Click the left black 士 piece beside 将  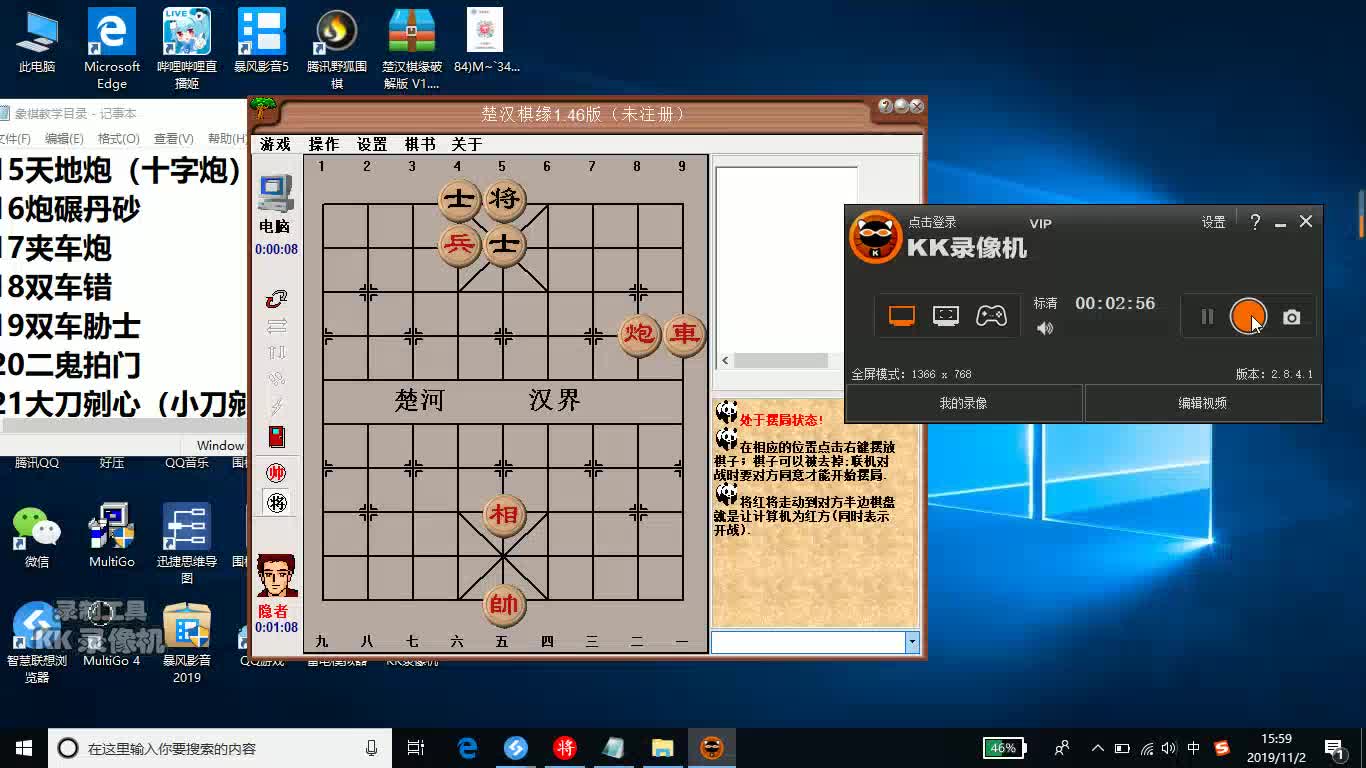point(459,200)
